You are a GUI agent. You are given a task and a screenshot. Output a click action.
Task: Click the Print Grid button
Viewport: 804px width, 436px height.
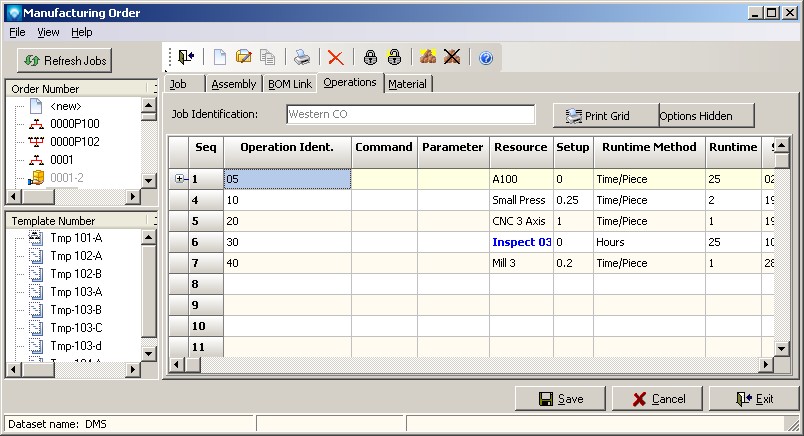click(x=605, y=116)
